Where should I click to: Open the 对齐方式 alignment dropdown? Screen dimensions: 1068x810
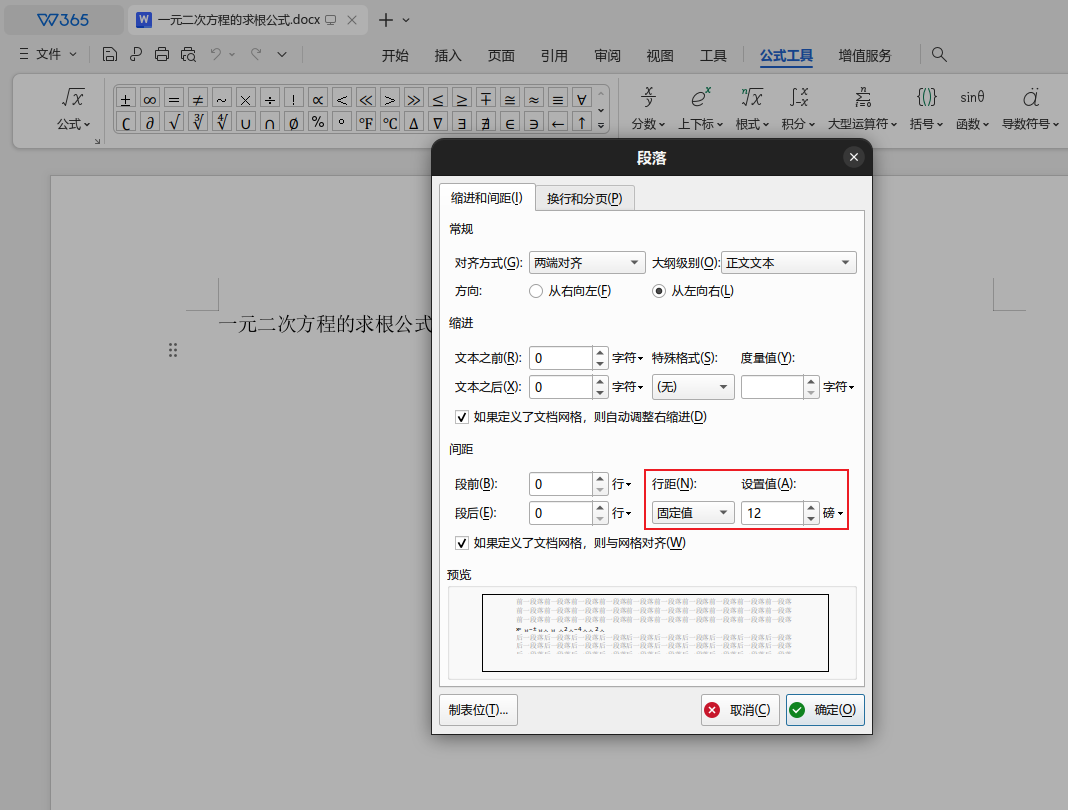[586, 262]
